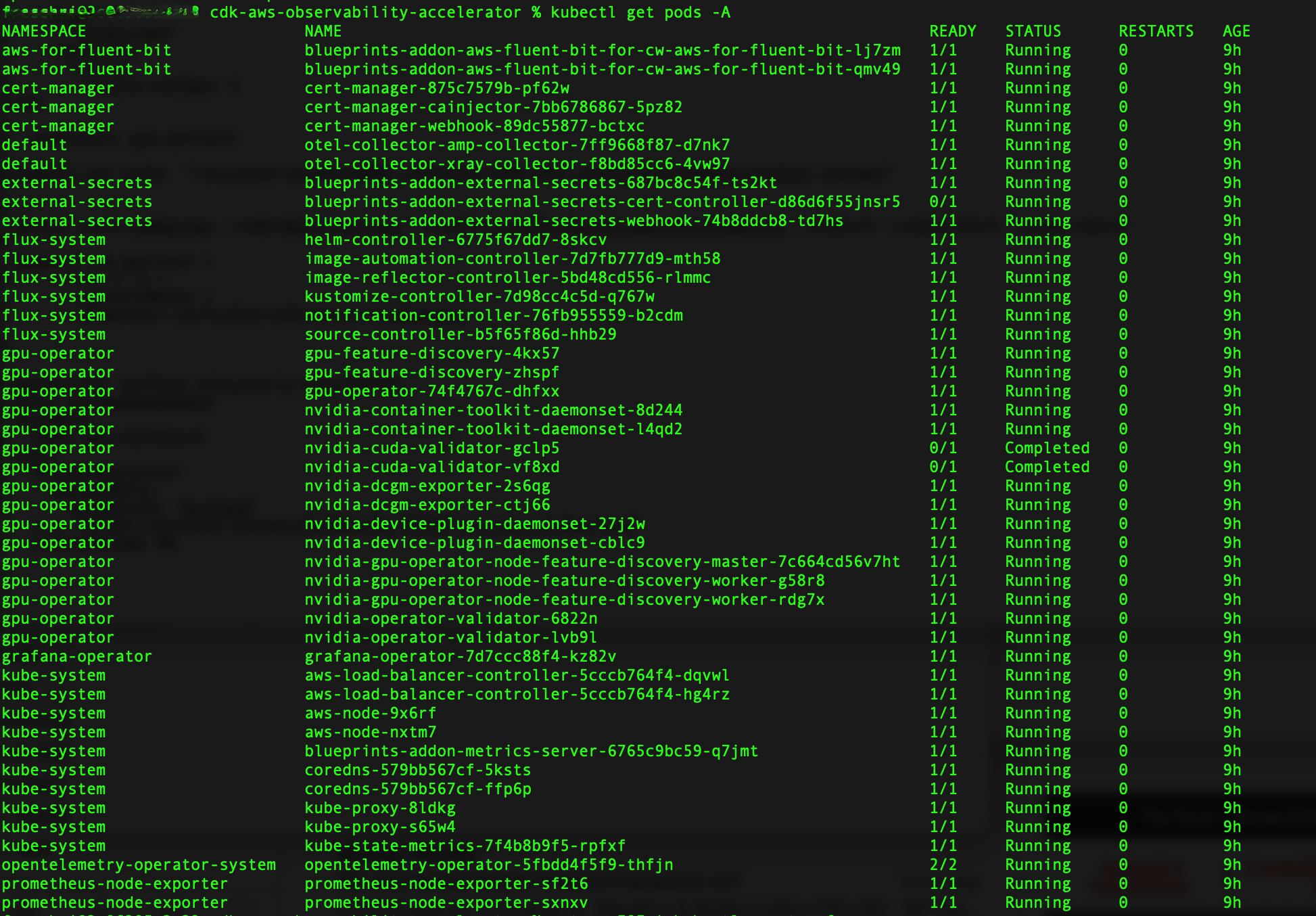Click grafana-operator namespace text
Viewport: 1316px width, 916px height.
coord(76,656)
